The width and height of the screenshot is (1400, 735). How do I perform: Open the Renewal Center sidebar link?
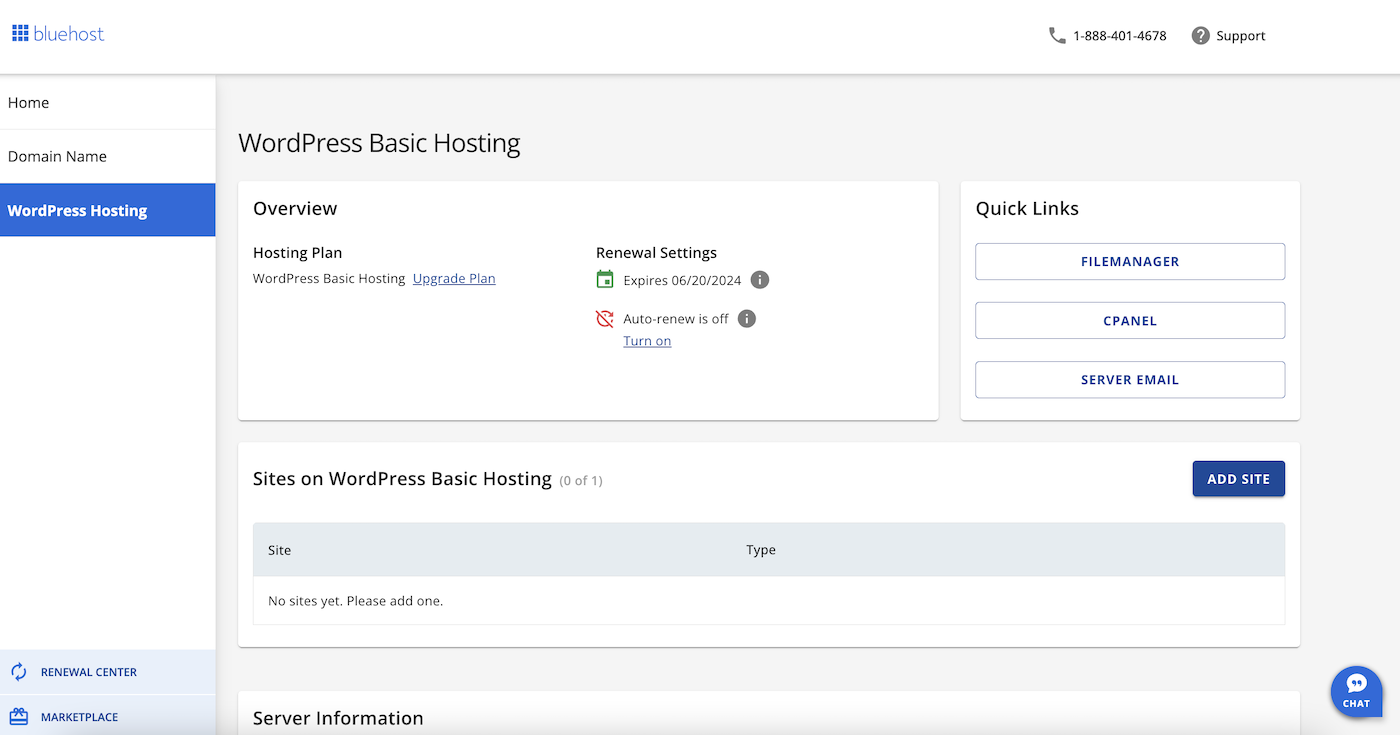coord(107,672)
